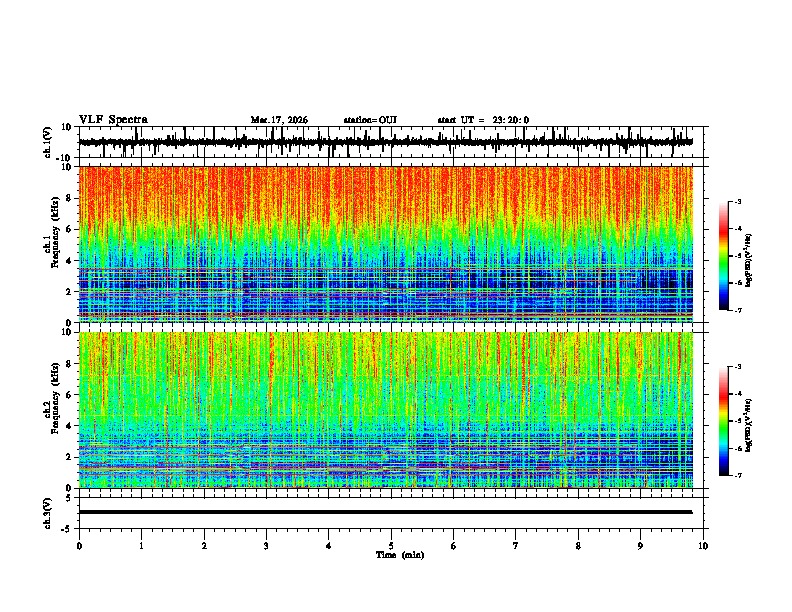
Task: Click the ch.2 color bar log(PSD) unit label
Action: (749, 425)
